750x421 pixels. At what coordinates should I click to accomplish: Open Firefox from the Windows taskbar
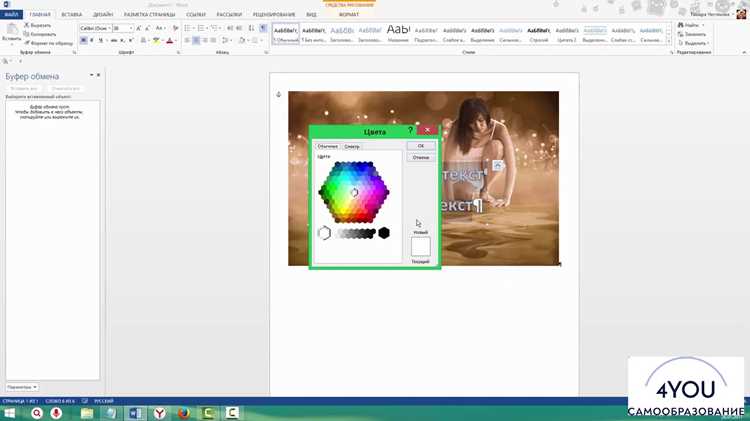pos(184,413)
